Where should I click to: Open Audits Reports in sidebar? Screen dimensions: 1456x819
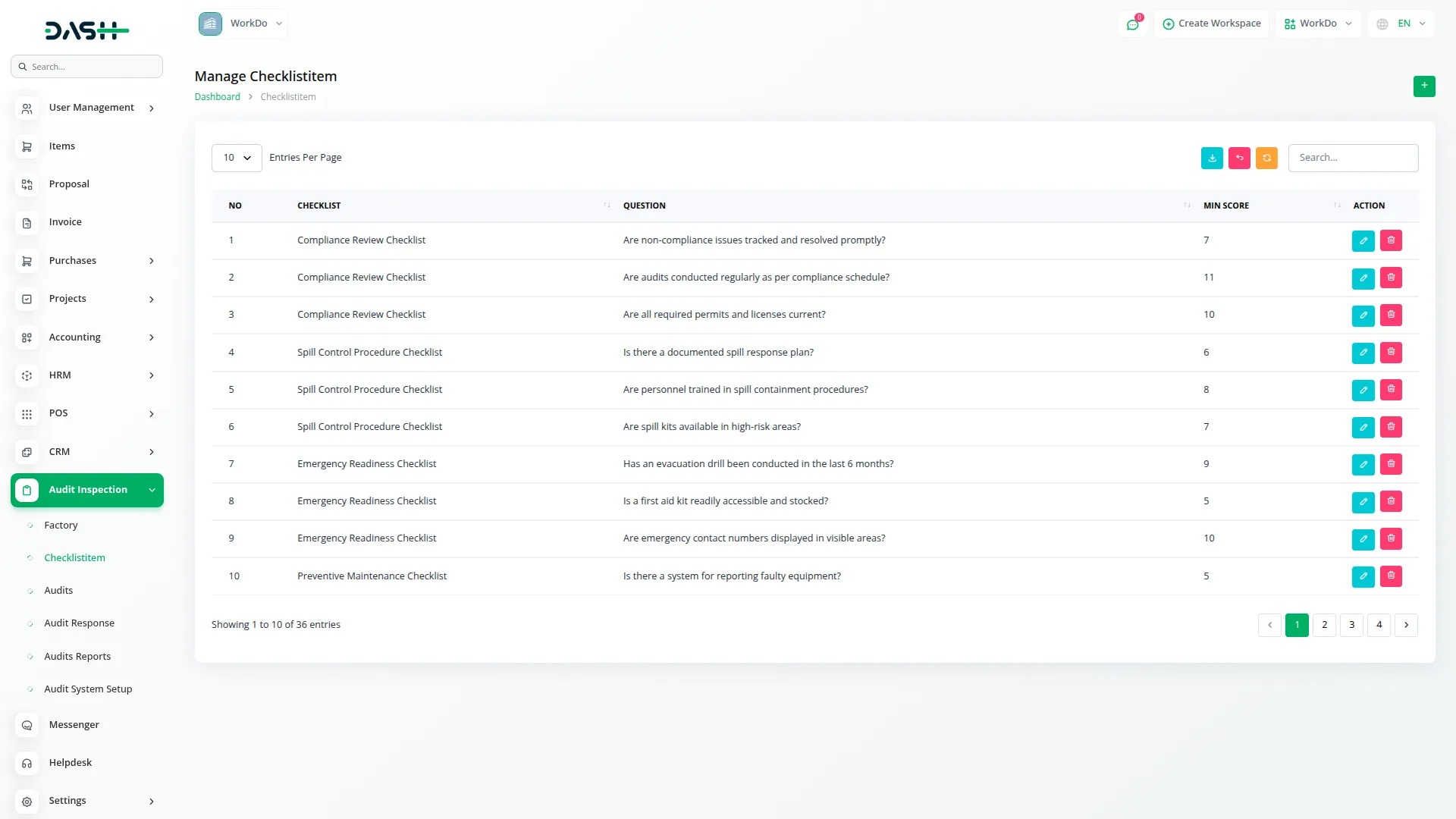(77, 656)
